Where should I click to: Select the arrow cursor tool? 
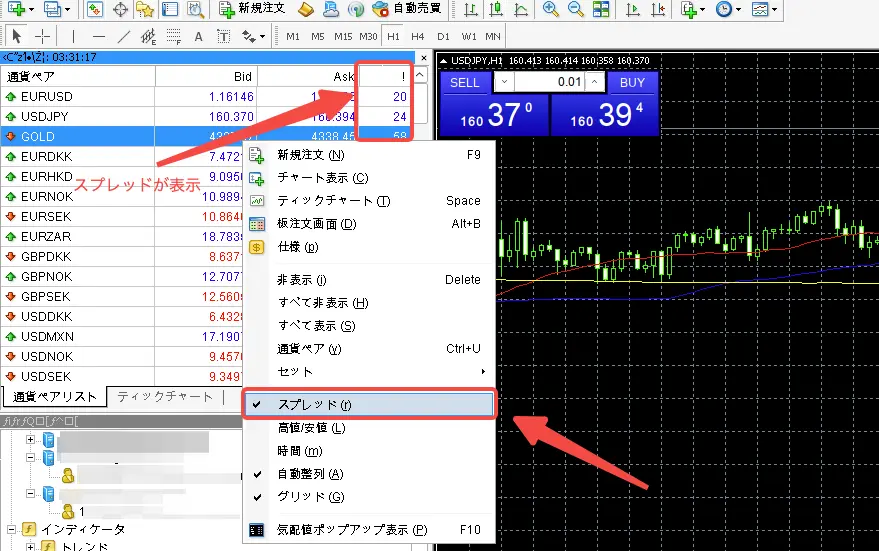tap(16, 36)
